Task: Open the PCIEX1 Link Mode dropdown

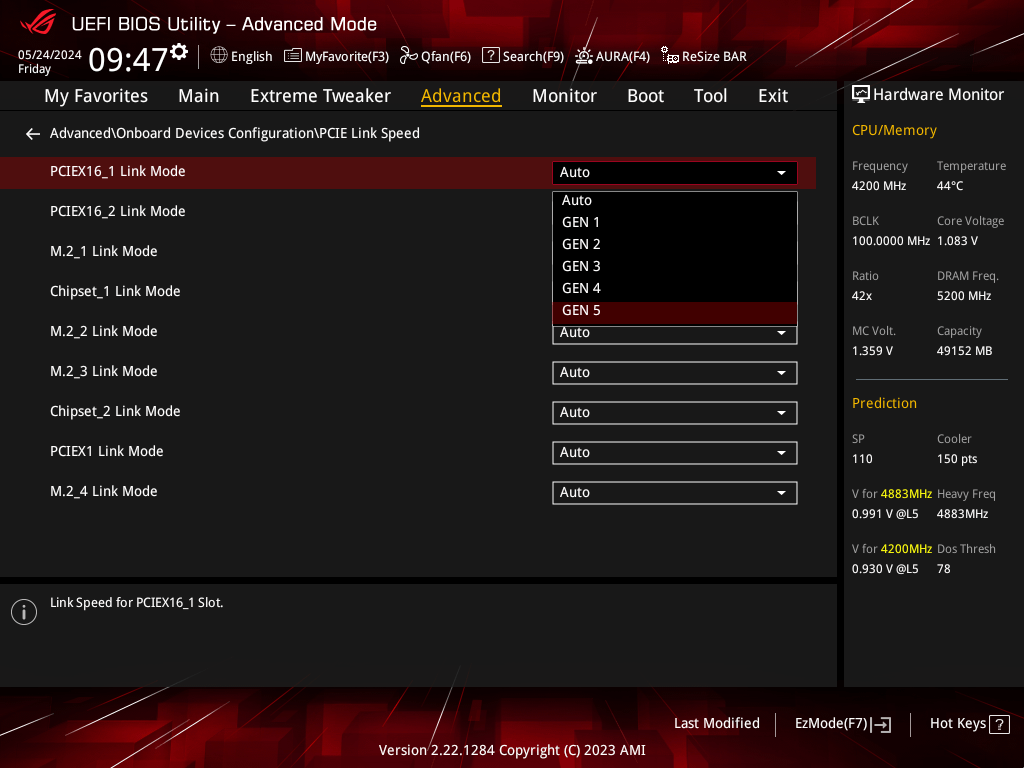Action: pyautogui.click(x=675, y=453)
